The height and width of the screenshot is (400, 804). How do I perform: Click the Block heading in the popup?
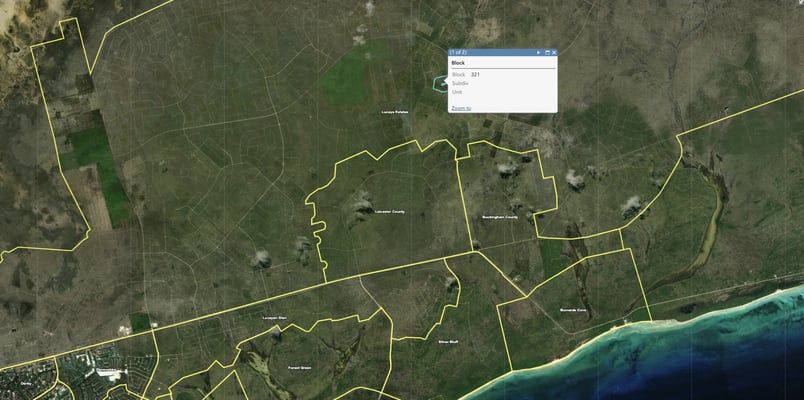click(x=458, y=63)
